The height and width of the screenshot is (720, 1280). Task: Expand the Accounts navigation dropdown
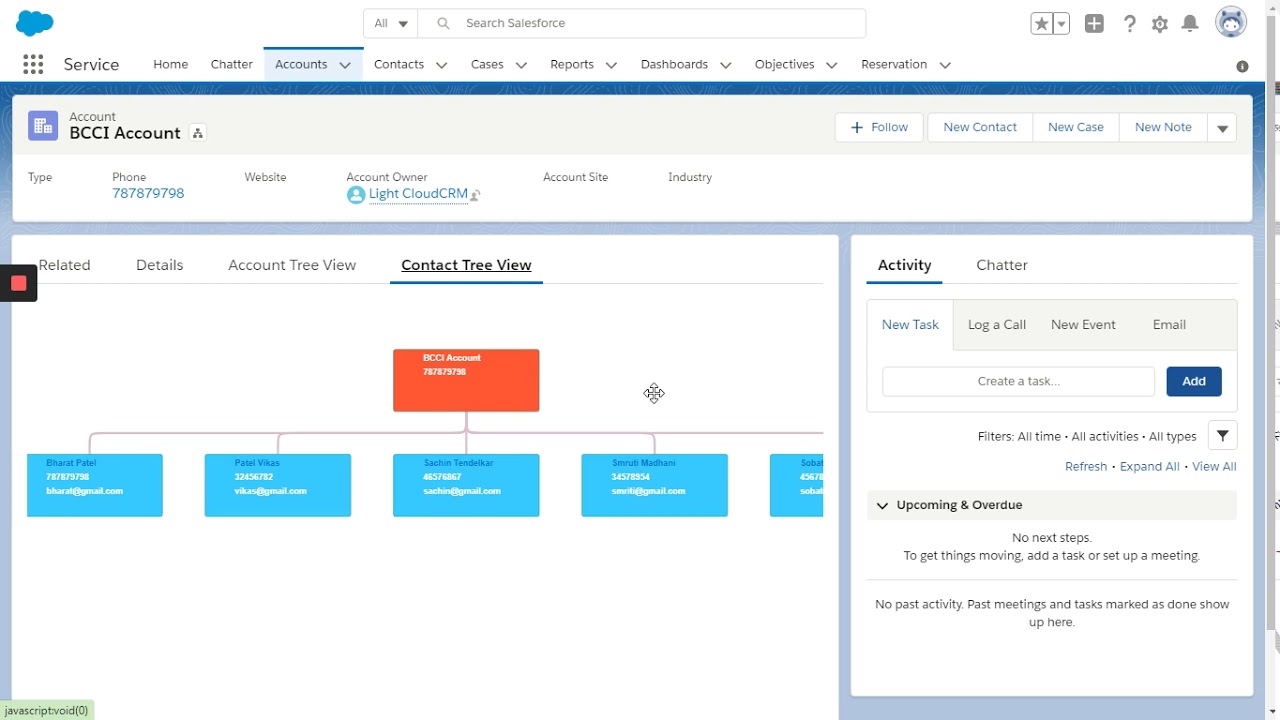click(345, 65)
